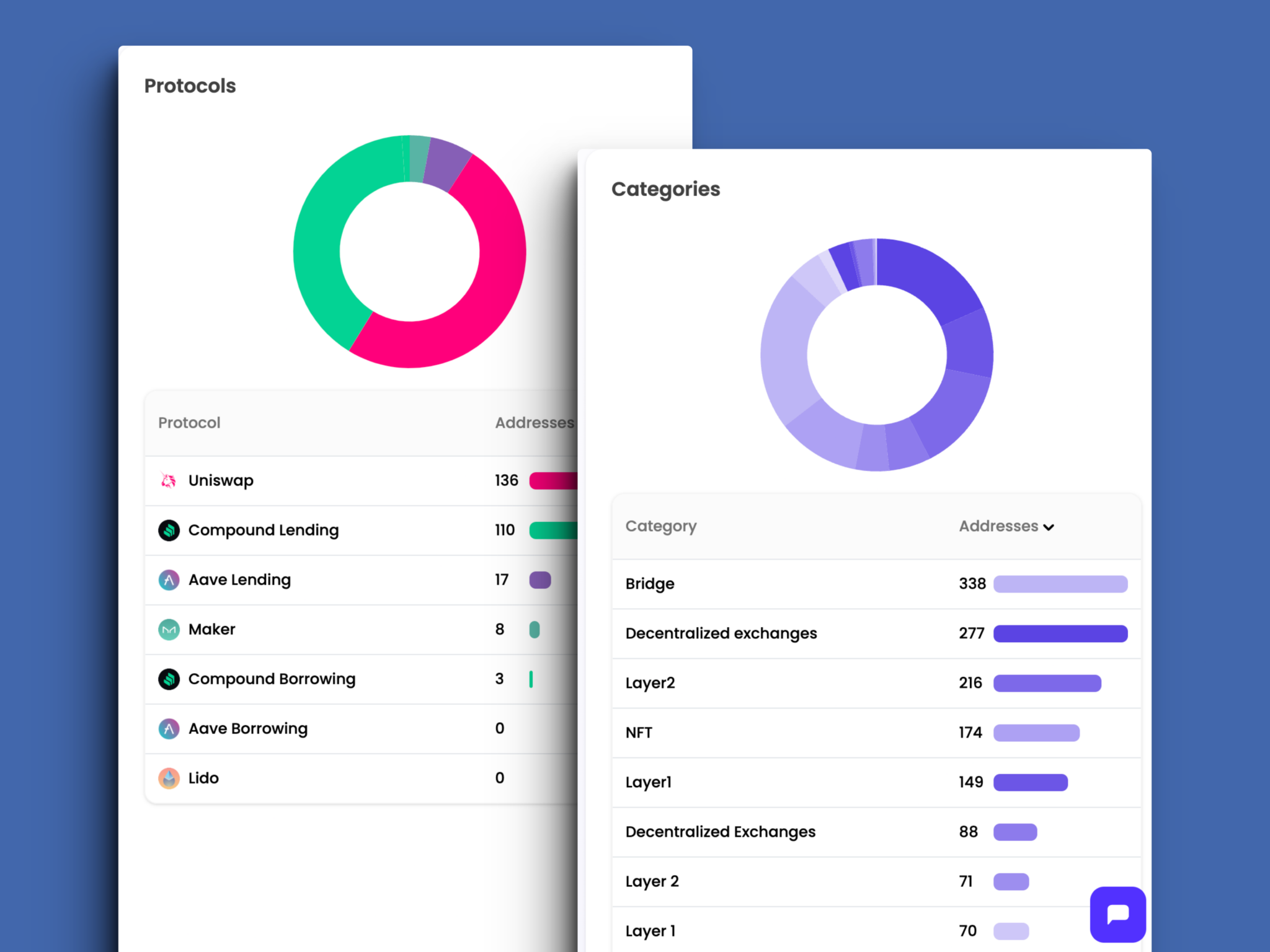Click the NFT category label
Viewport: 1270px width, 952px height.
pos(639,733)
